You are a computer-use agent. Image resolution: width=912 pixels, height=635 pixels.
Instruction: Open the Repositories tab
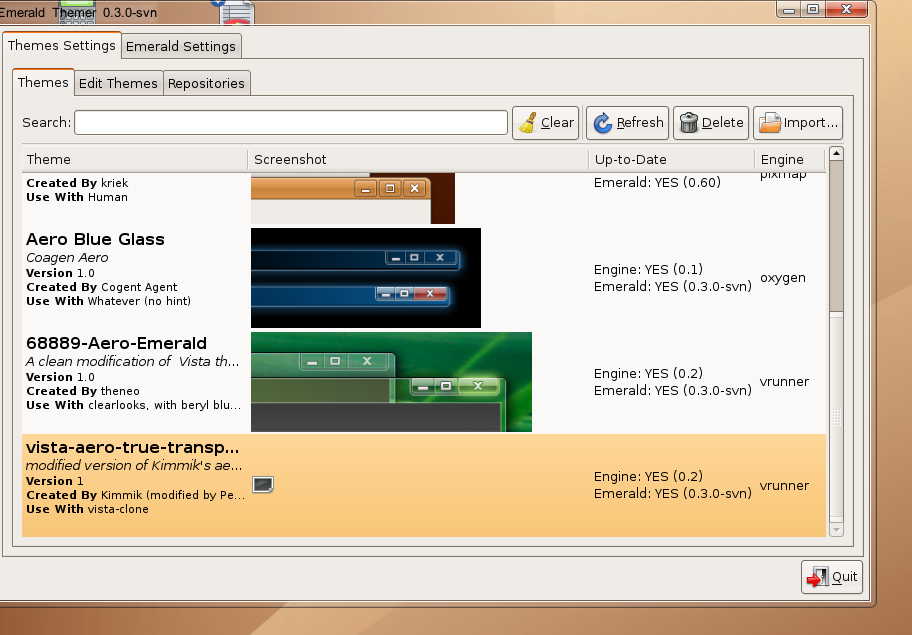coord(206,83)
